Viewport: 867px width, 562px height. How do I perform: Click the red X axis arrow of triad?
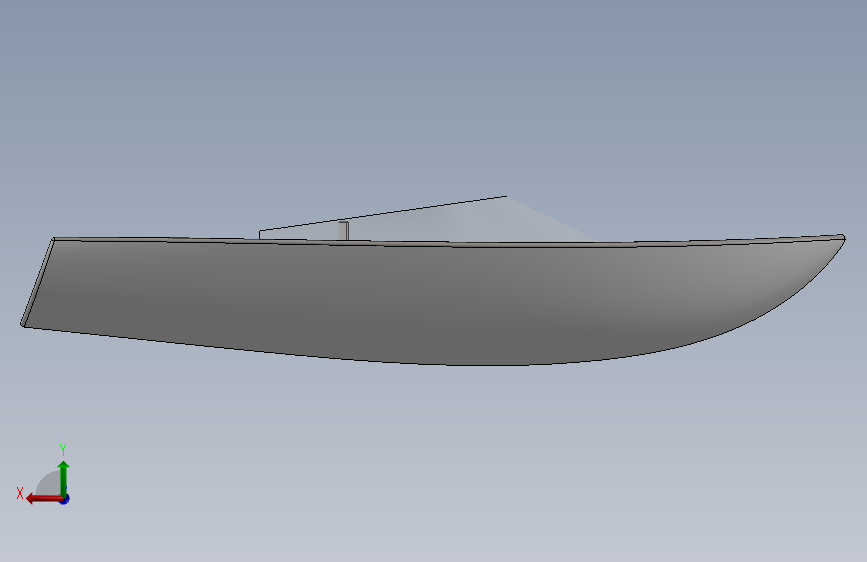coord(44,499)
